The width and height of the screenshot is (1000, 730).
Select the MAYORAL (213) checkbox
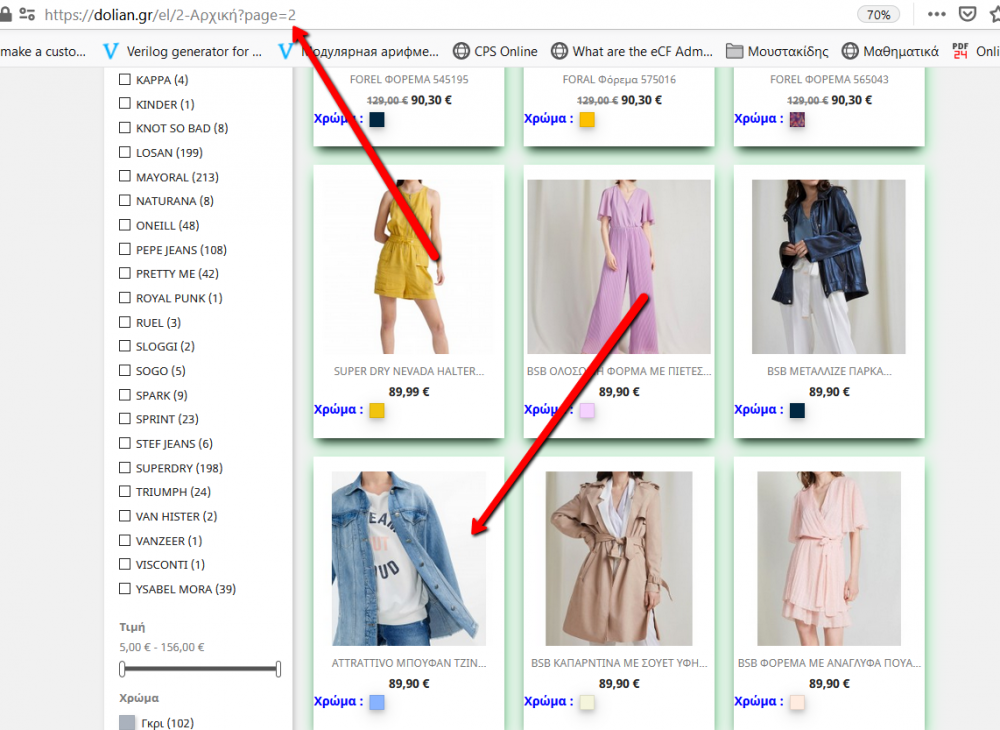tap(125, 177)
